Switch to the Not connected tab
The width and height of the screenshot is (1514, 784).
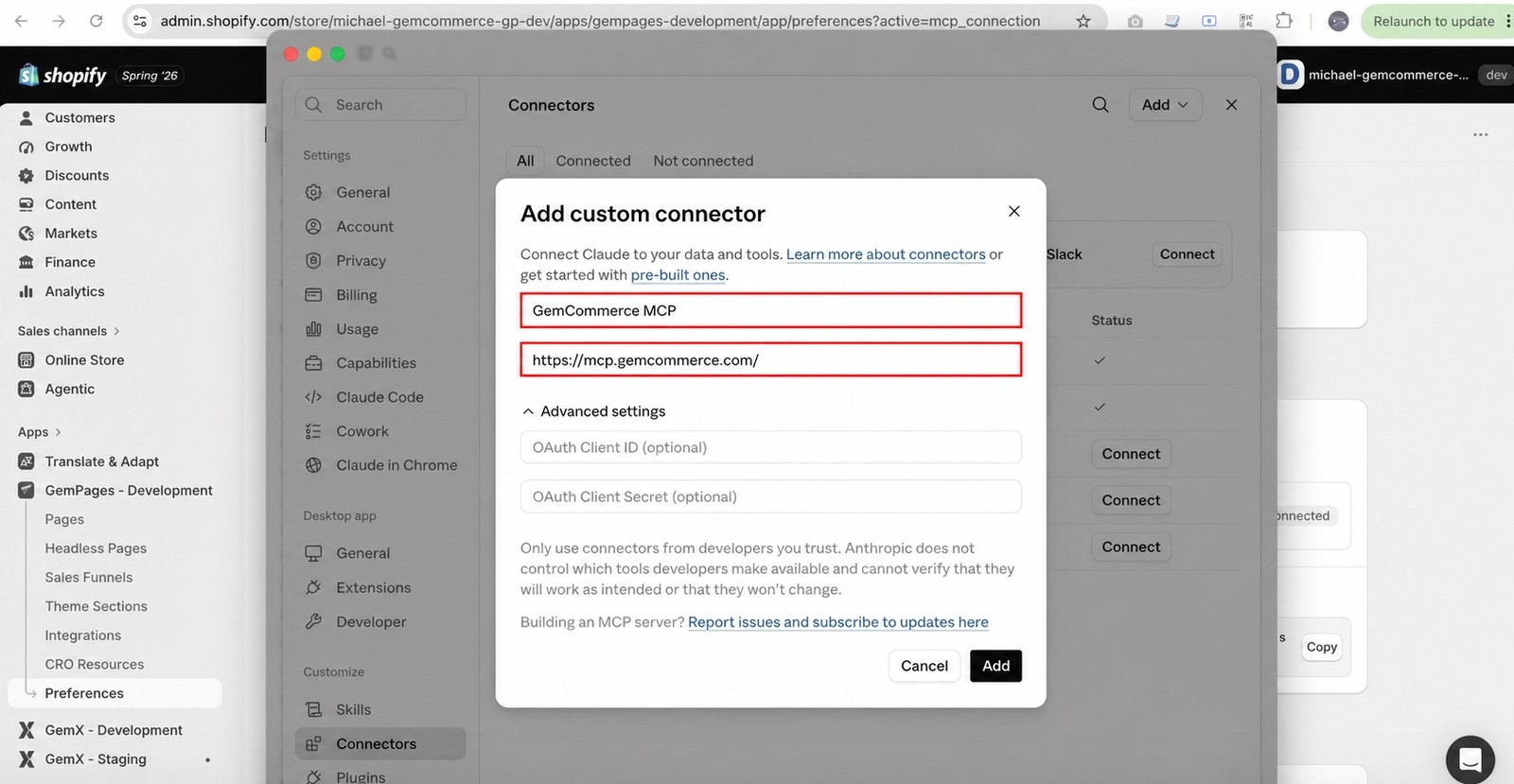point(703,161)
